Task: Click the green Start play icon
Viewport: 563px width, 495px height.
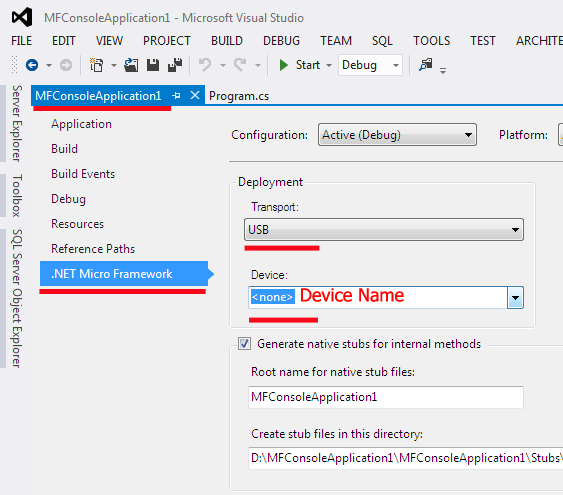Action: point(284,65)
